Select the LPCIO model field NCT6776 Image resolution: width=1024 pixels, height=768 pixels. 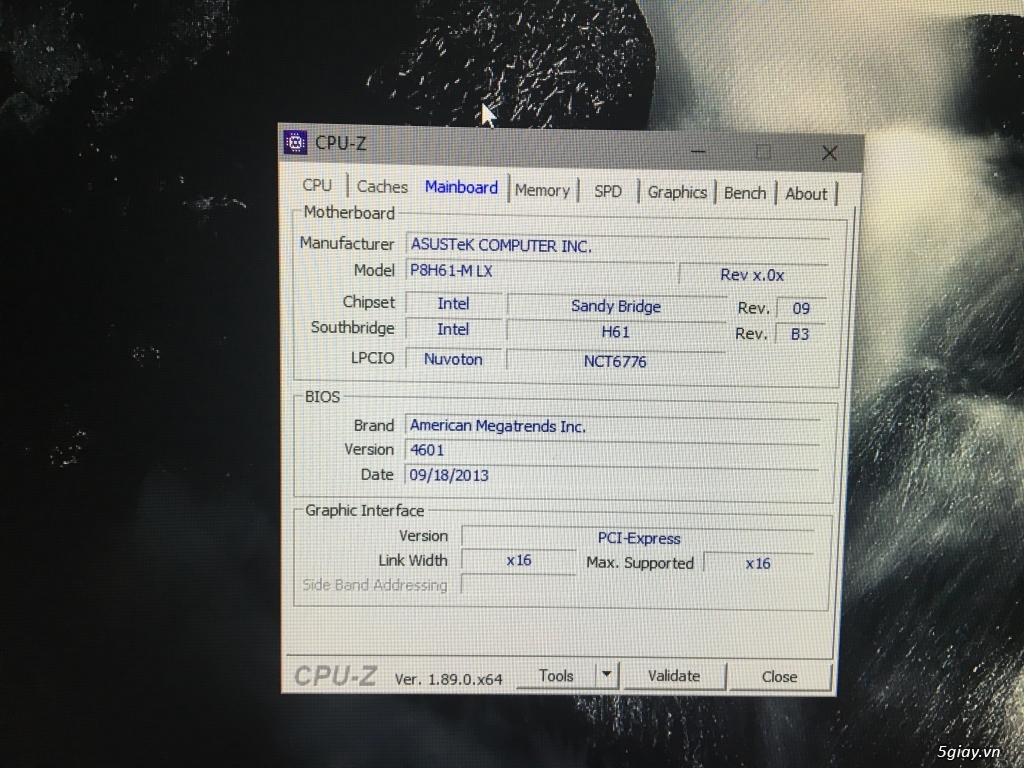tap(615, 361)
